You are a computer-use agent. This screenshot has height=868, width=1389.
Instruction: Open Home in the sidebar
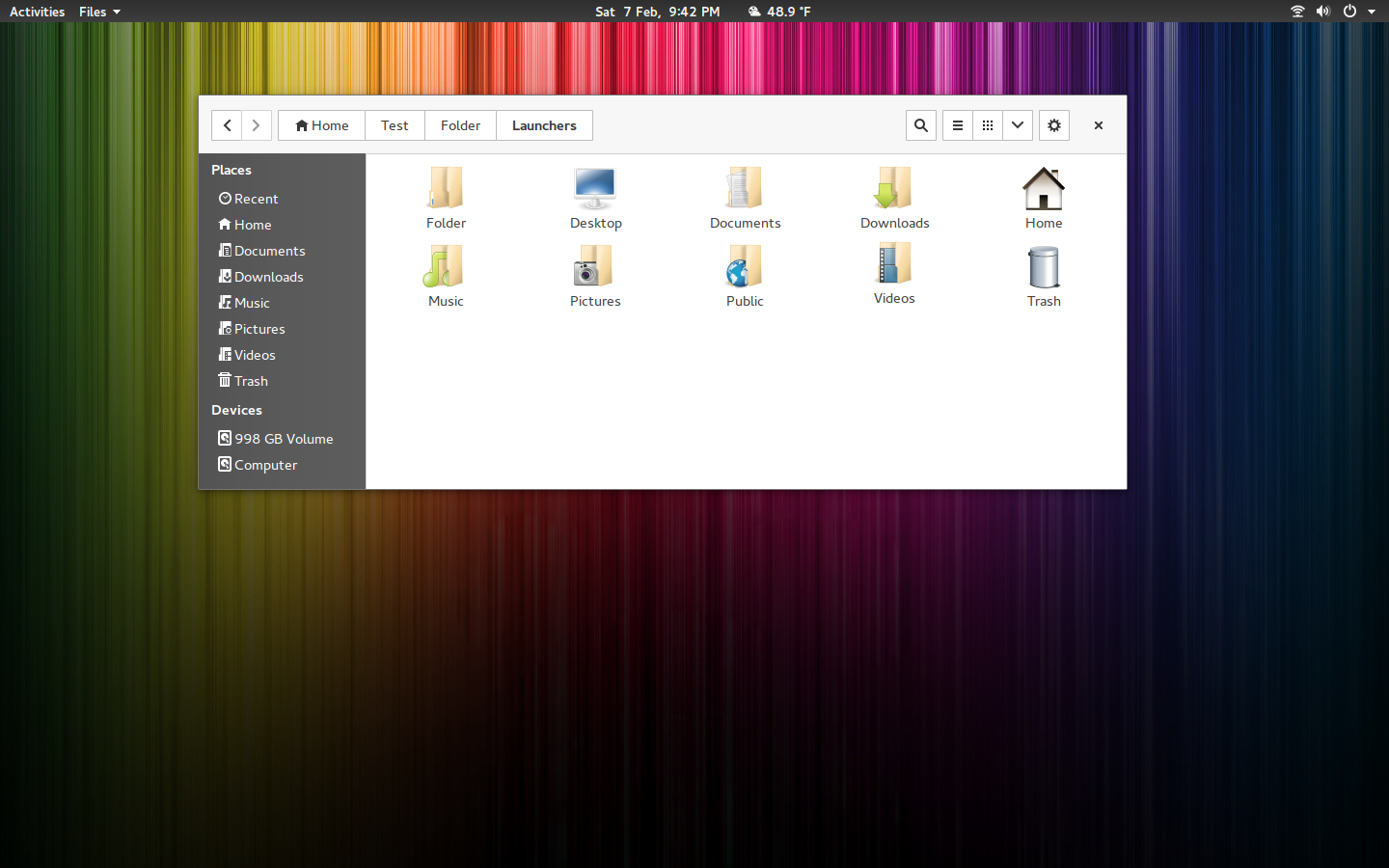[x=282, y=225]
